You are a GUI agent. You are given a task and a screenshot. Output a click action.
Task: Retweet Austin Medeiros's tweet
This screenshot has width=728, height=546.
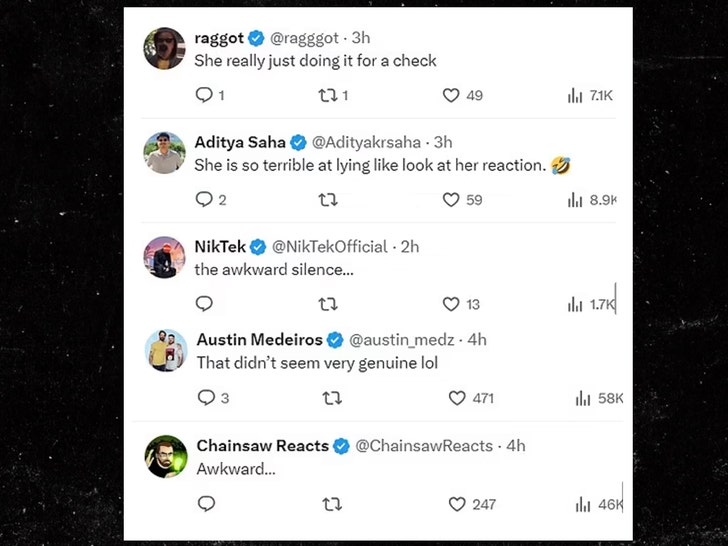click(x=332, y=397)
